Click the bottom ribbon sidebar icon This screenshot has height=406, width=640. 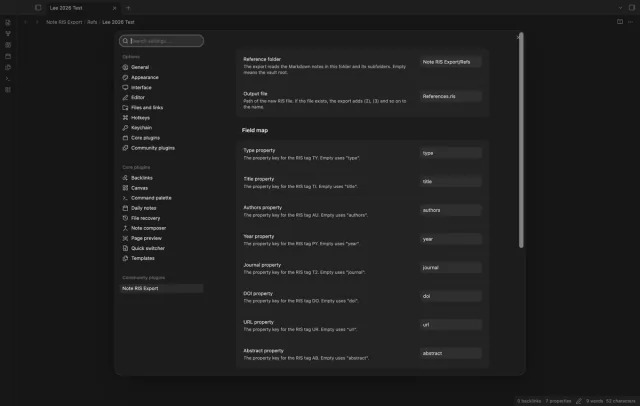[x=8, y=90]
